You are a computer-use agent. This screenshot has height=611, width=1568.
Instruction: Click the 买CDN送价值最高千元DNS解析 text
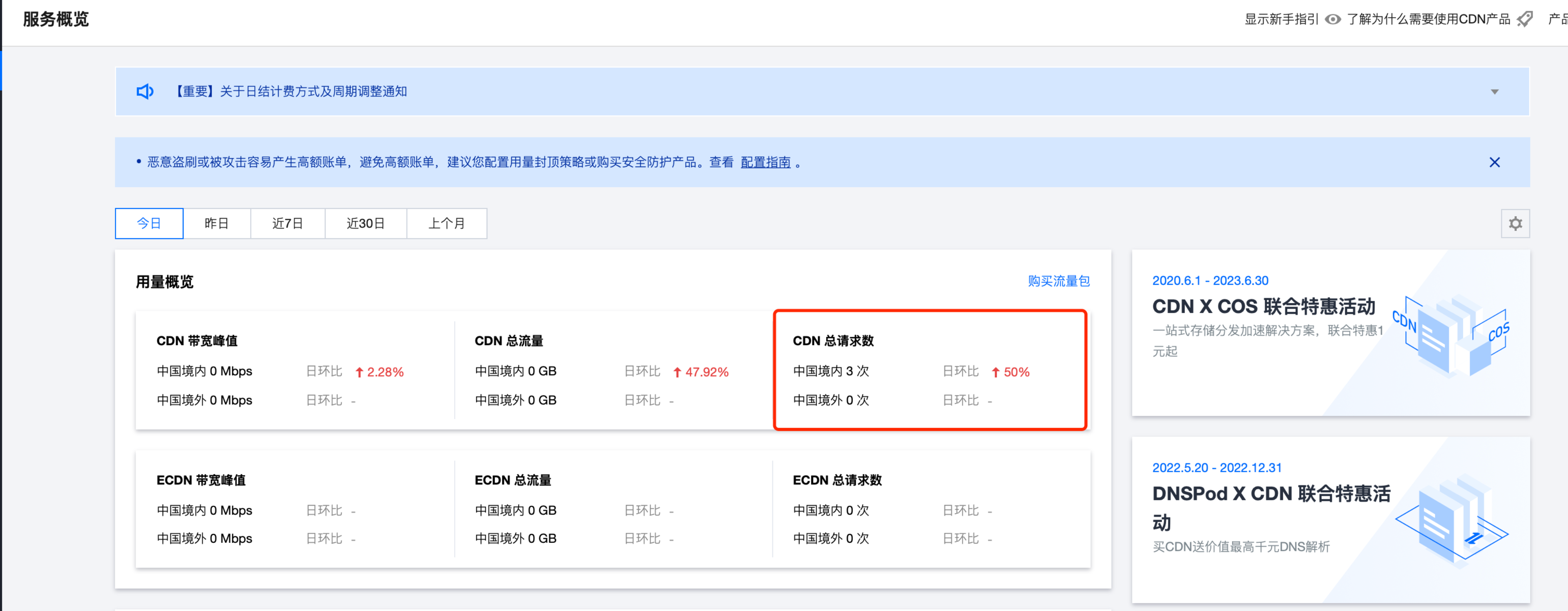[x=1241, y=547]
